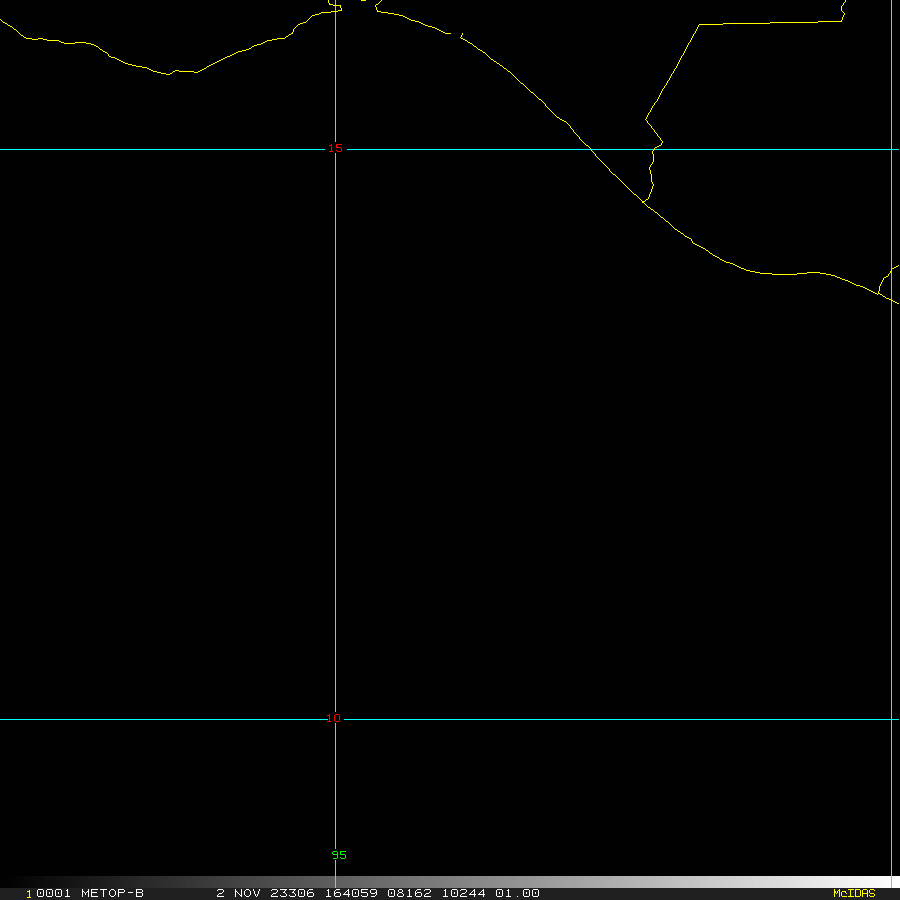The width and height of the screenshot is (900, 900).
Task: Click the 08162 value in status bar
Action: coord(409,893)
